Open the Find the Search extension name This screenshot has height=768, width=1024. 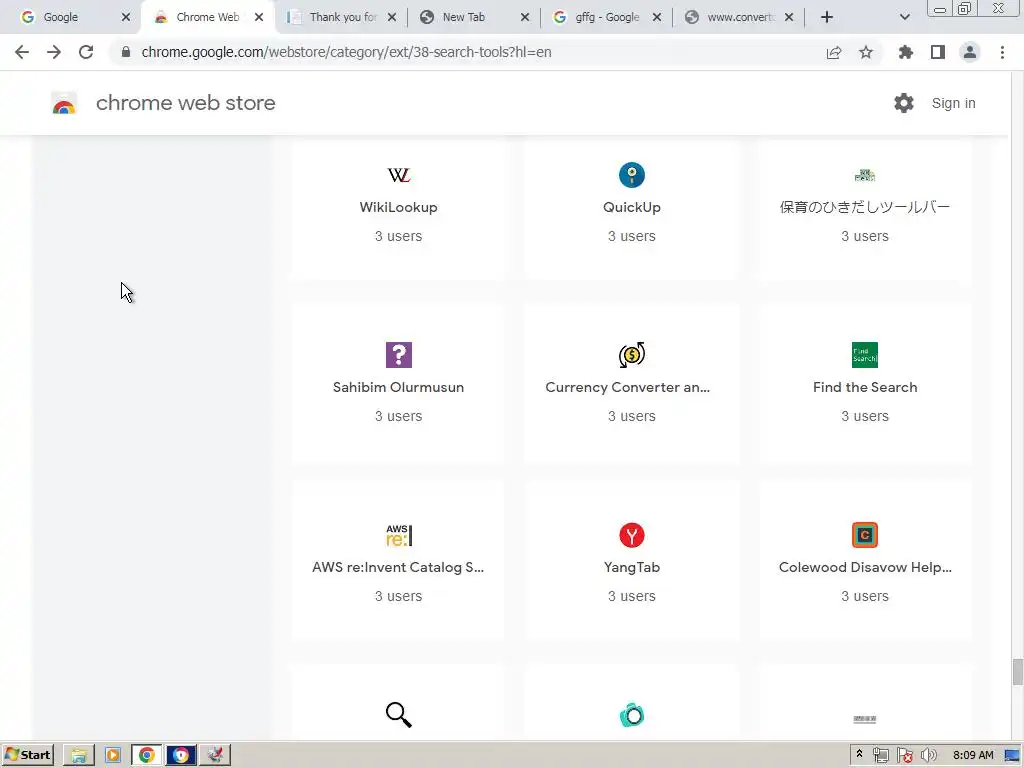(x=865, y=387)
